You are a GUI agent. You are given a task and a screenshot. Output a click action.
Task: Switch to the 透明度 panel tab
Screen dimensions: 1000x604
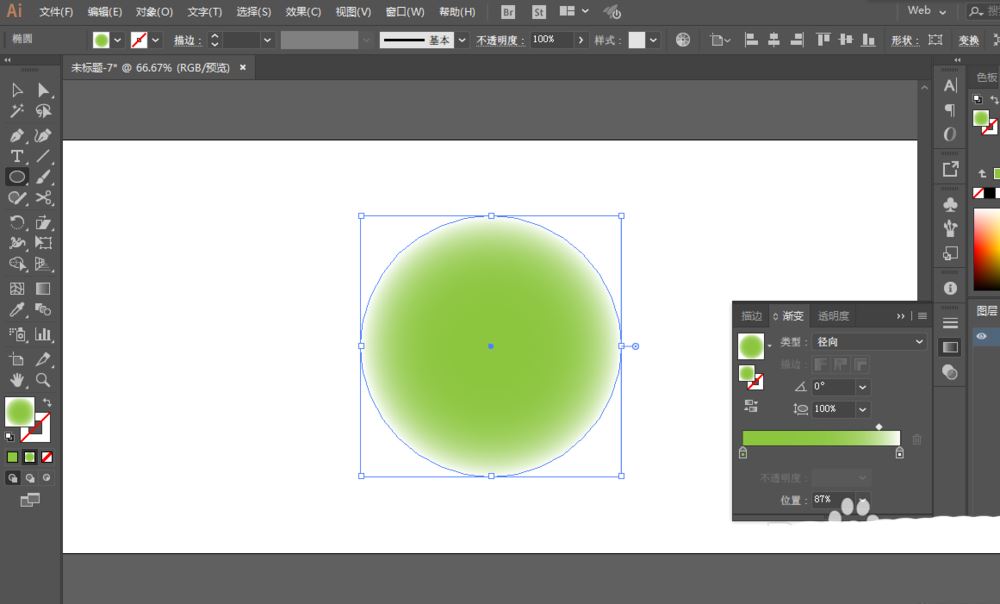(x=833, y=316)
